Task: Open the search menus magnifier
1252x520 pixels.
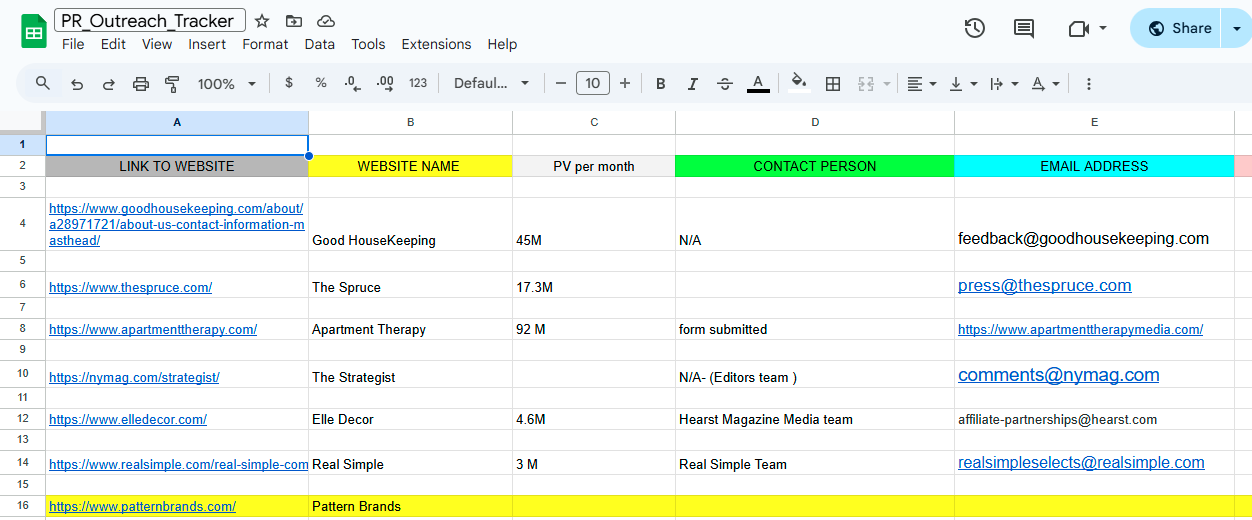Action: pos(43,83)
